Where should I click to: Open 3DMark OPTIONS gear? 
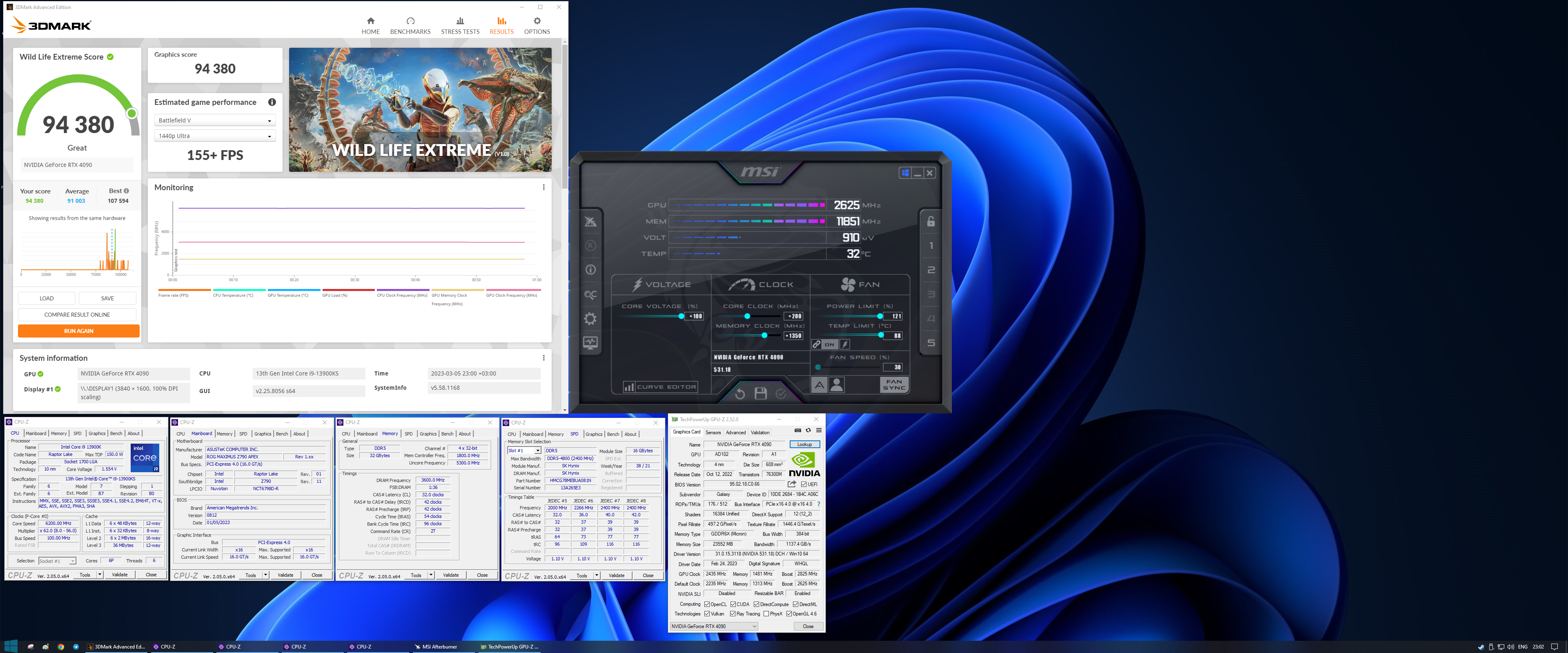point(537,26)
